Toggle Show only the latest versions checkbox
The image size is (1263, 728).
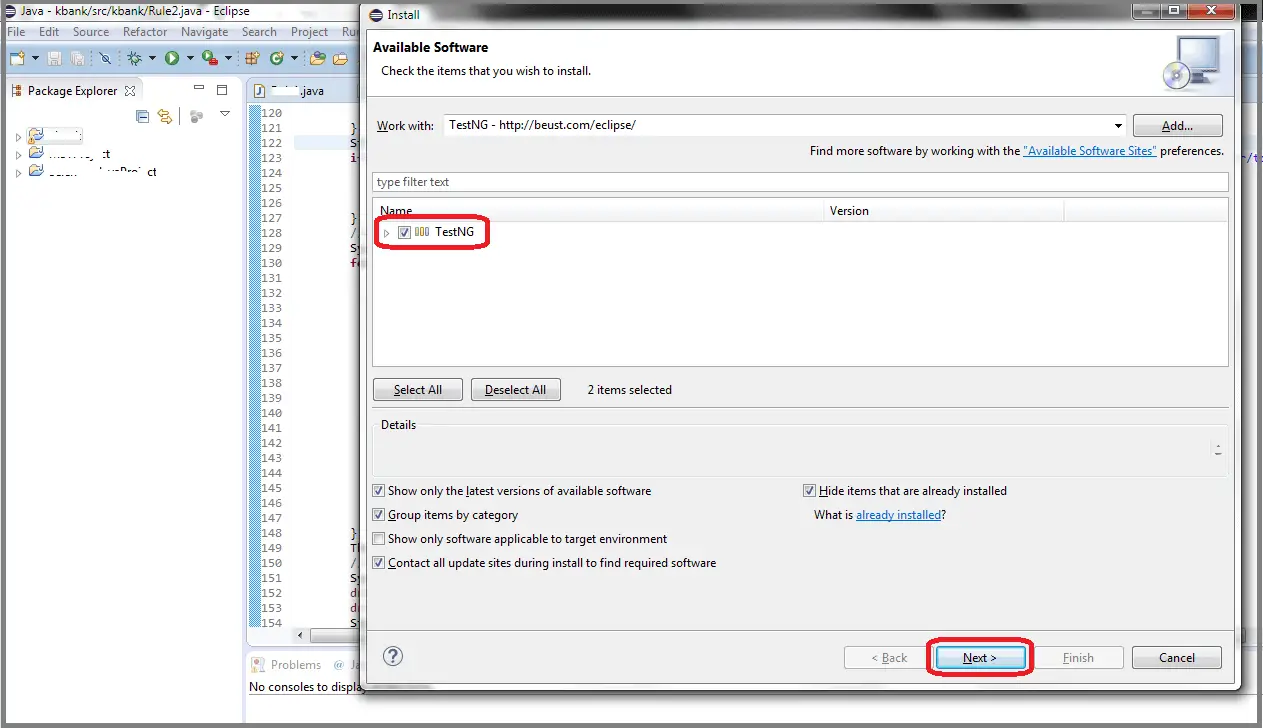pos(378,491)
